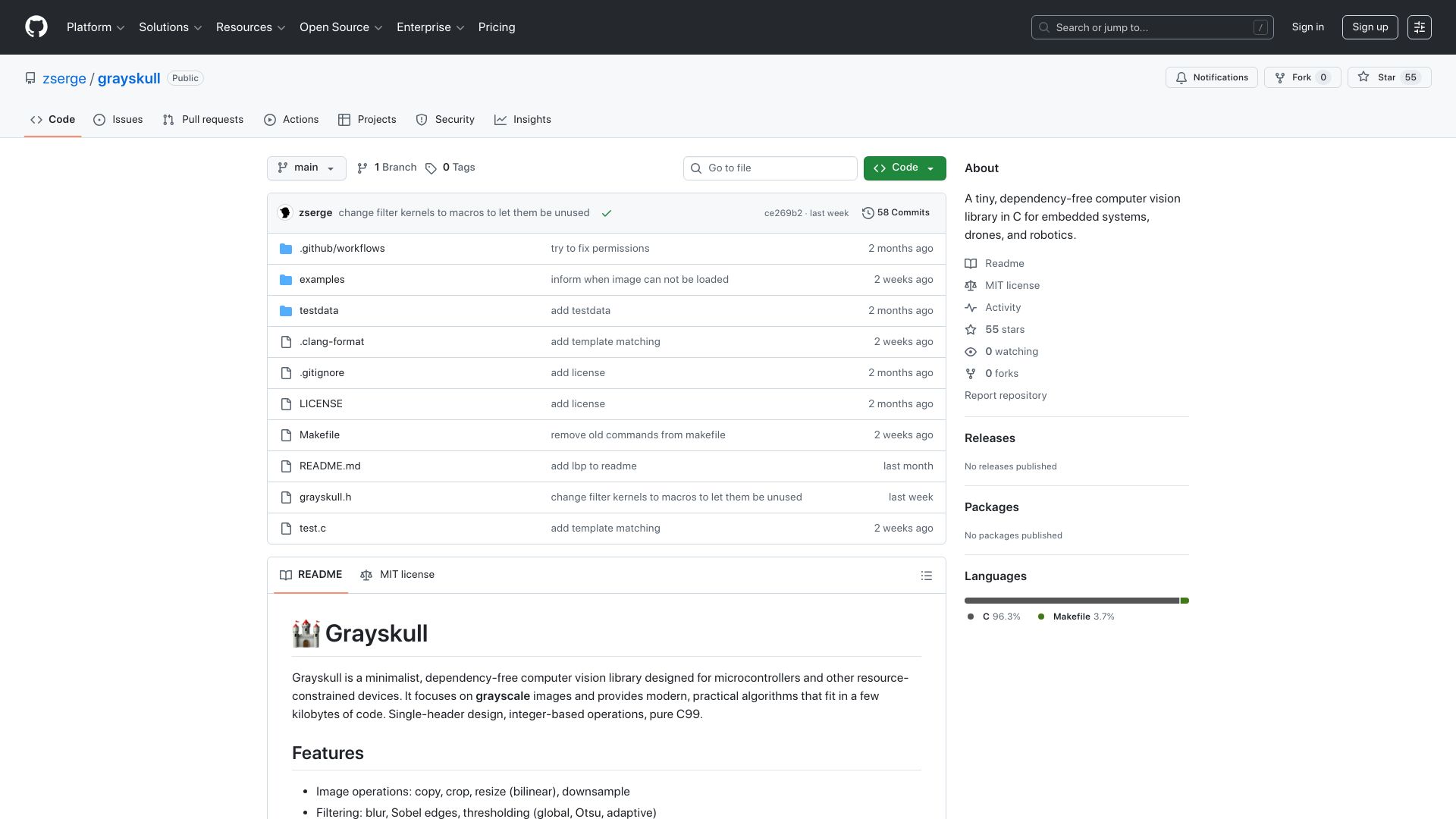Click the fork icon beside 0 forks

tap(971, 374)
